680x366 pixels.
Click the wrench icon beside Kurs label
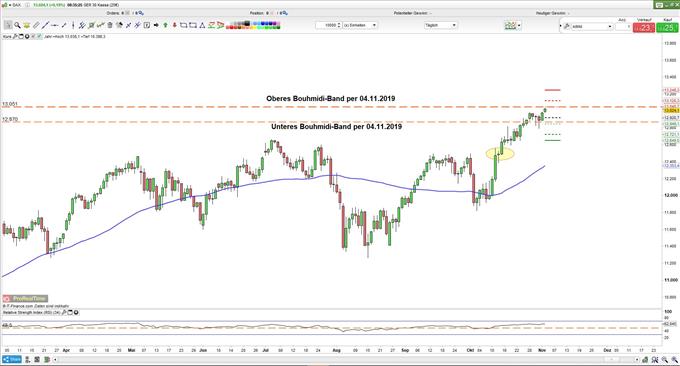click(x=15, y=36)
